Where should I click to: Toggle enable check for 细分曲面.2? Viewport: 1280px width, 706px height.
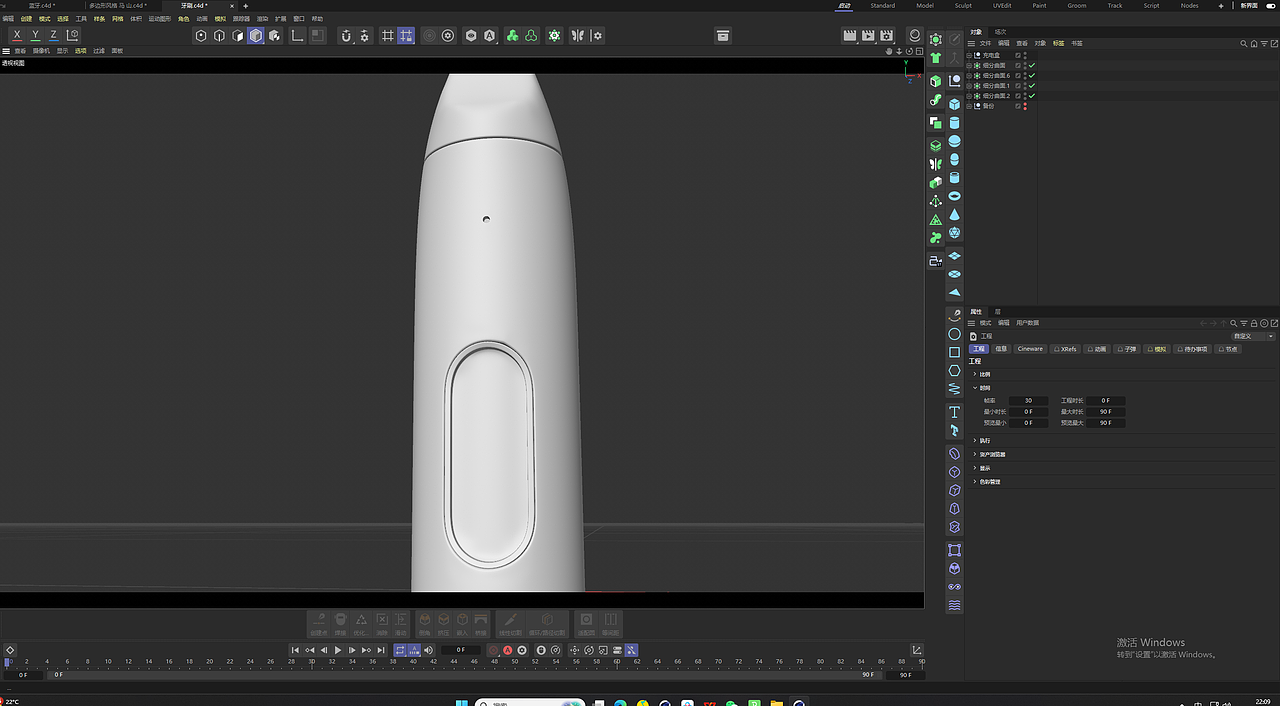pos(1032,96)
